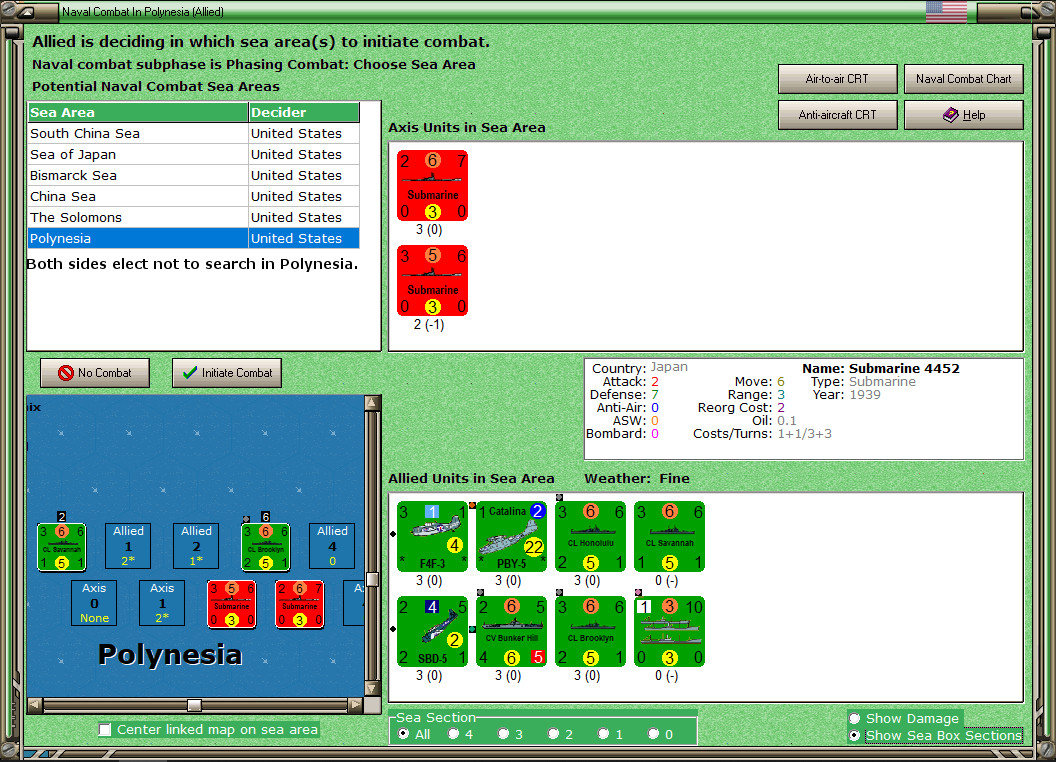
Task: Click the Initiate Combat button
Action: coord(227,373)
